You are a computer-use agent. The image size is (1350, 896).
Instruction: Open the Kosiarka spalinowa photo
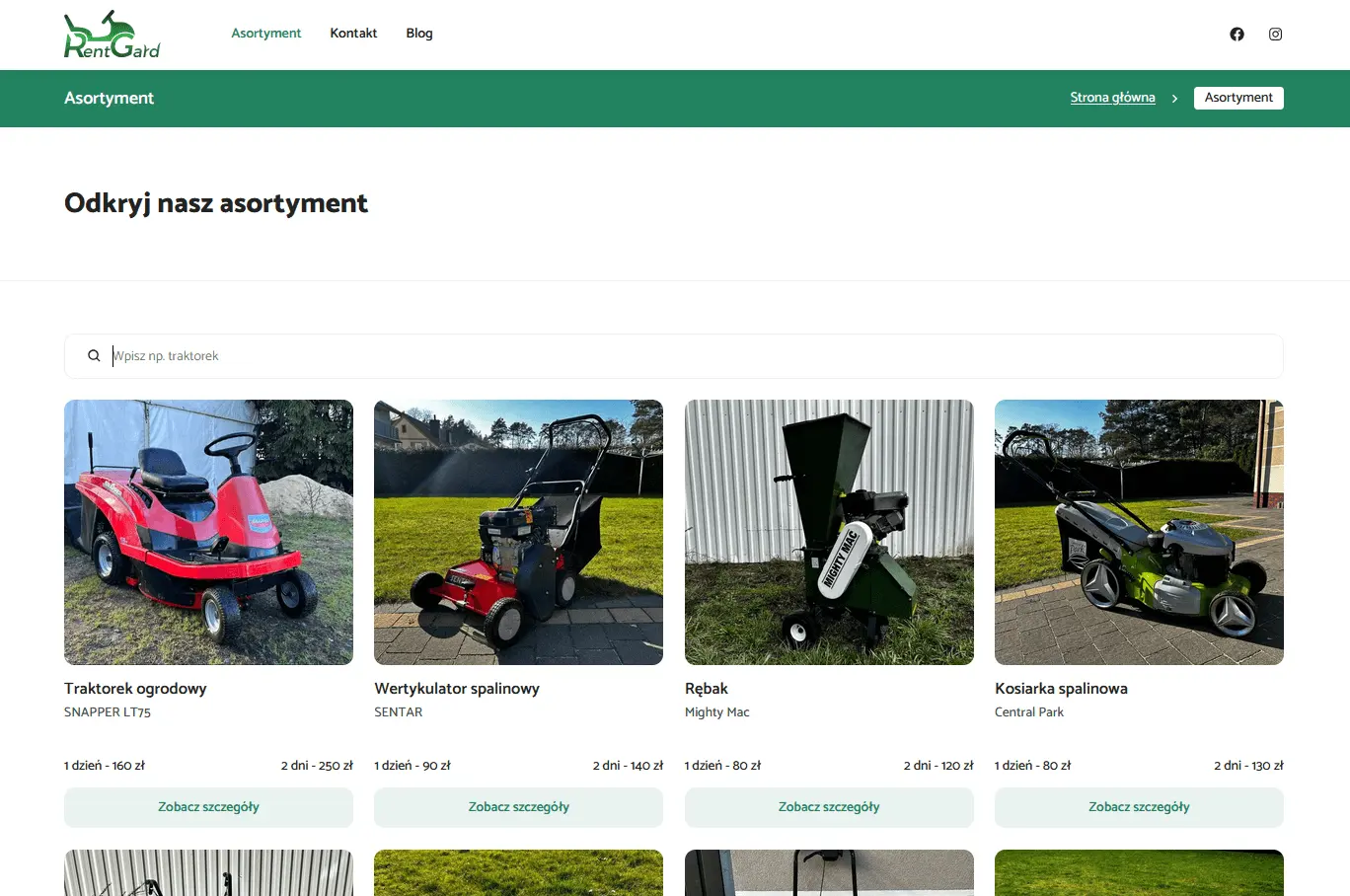pyautogui.click(x=1139, y=532)
